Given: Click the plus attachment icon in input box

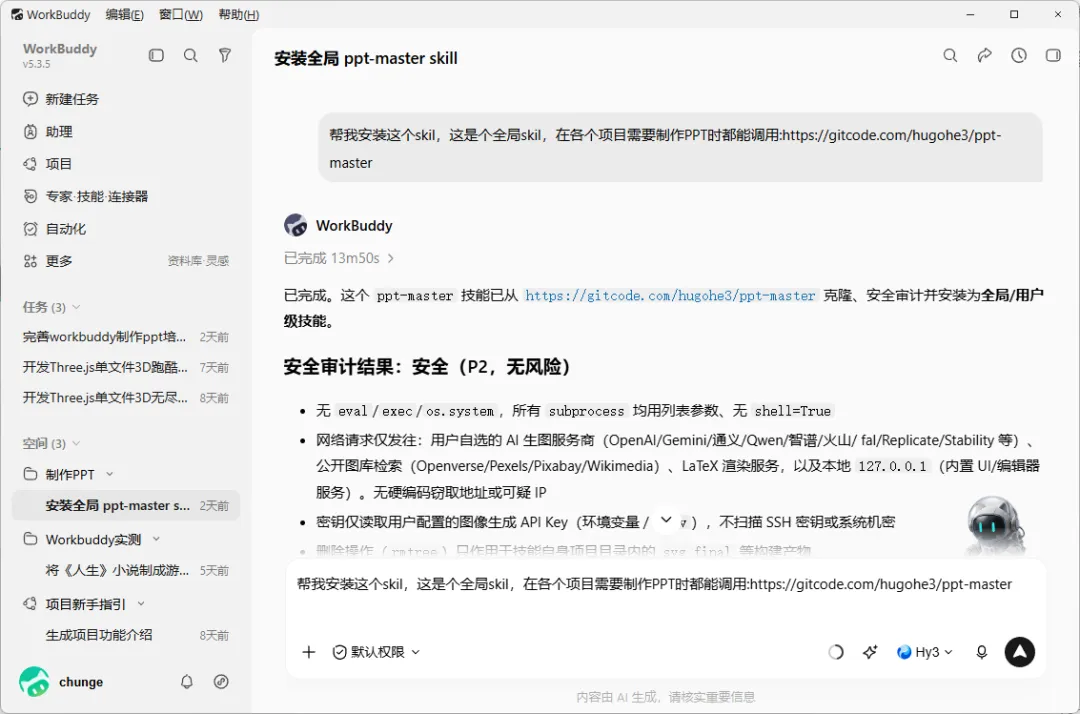Looking at the screenshot, I should pos(309,652).
